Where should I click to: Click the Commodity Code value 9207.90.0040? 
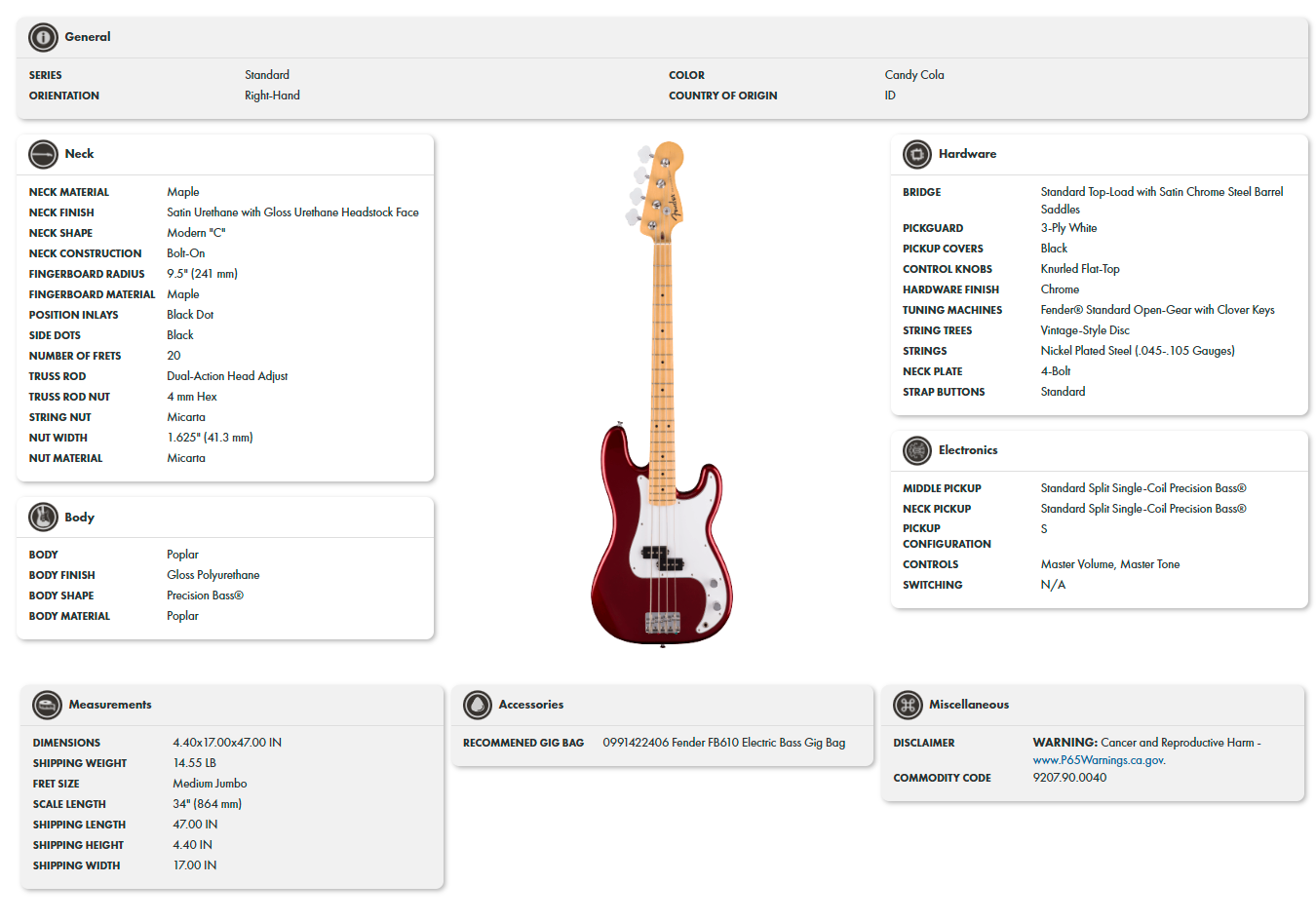[1068, 778]
